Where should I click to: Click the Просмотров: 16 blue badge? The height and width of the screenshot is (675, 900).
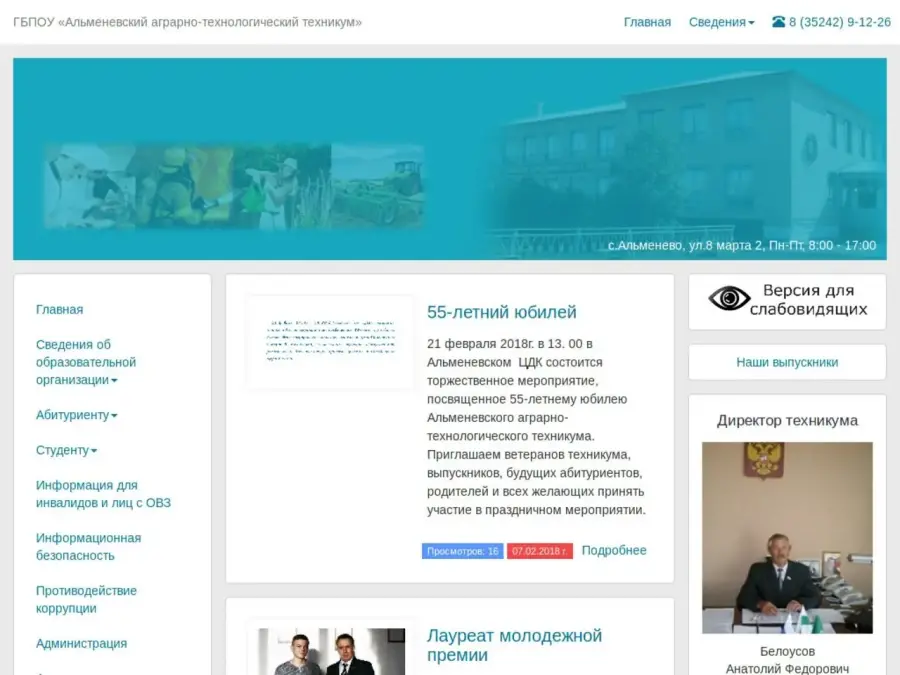[462, 551]
